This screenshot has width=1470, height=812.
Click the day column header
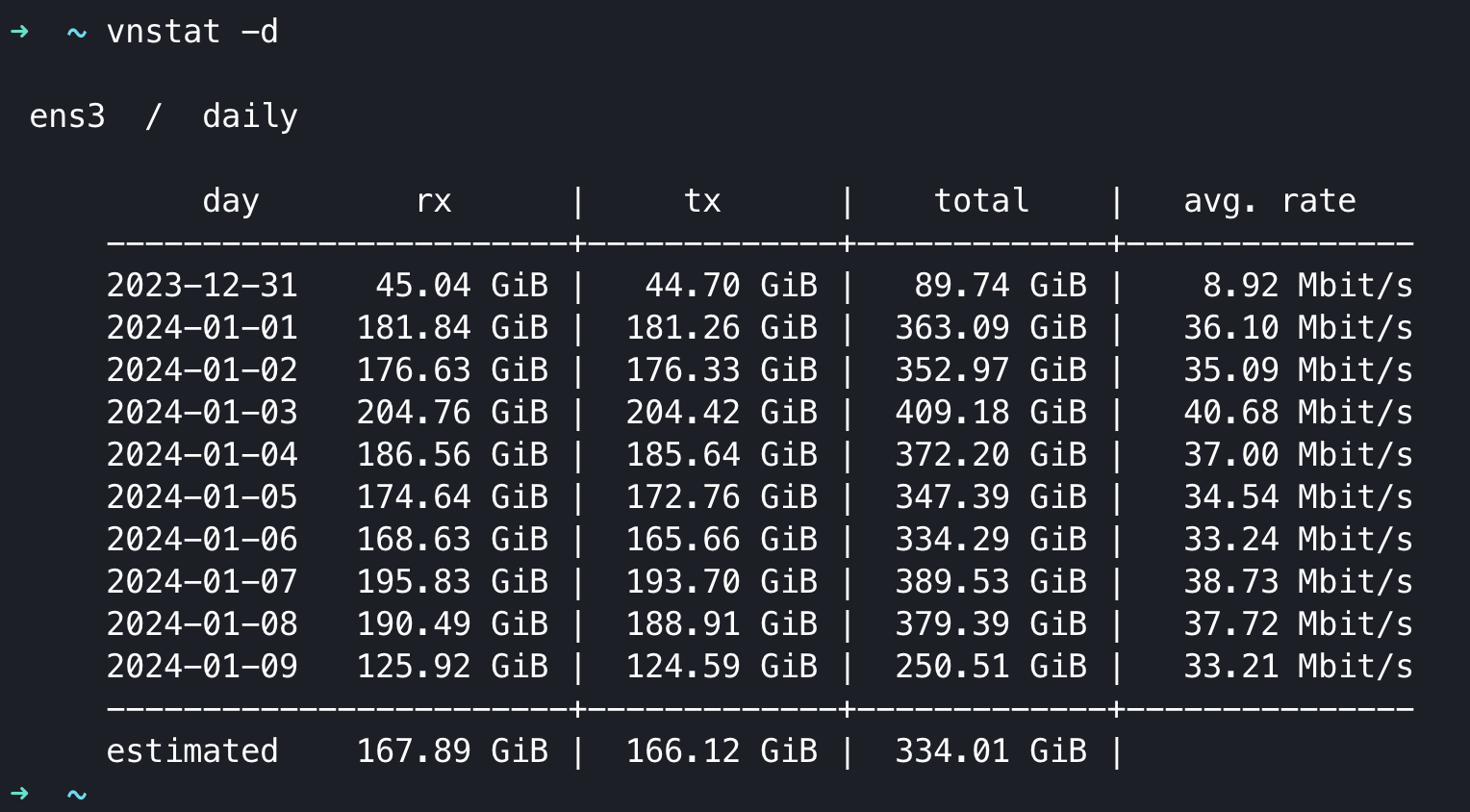pos(231,201)
